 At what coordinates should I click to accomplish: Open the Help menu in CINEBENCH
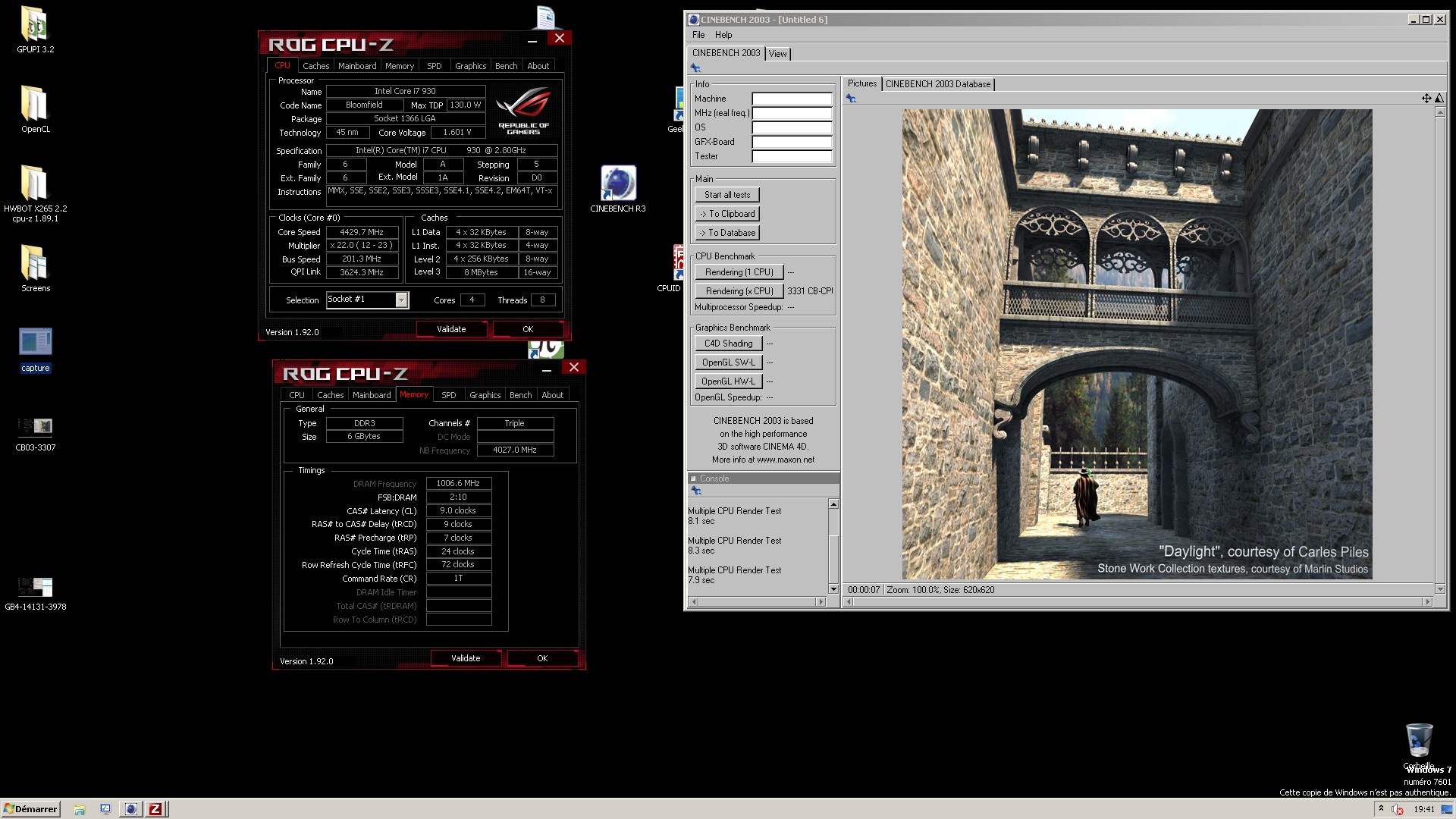click(x=723, y=35)
